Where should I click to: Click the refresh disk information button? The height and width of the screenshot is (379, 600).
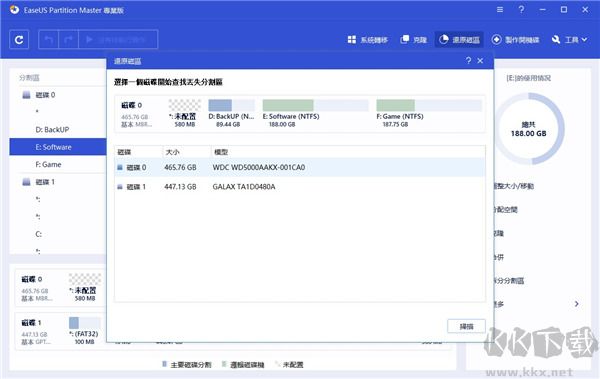coord(19,39)
